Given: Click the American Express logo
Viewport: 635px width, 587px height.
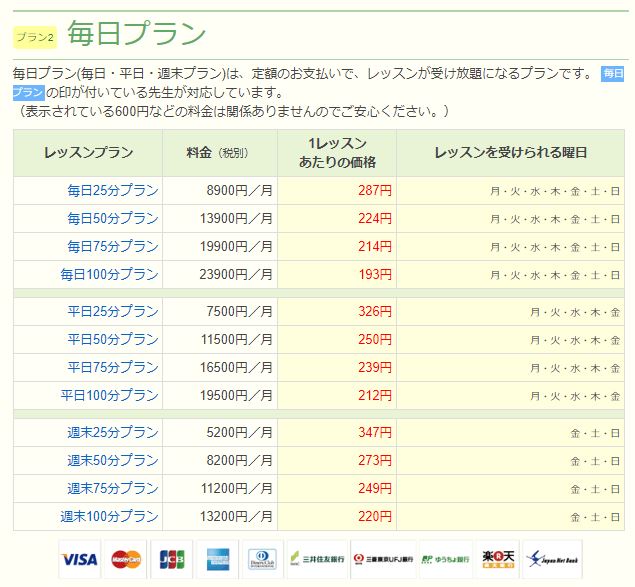Looking at the screenshot, I should [218, 559].
